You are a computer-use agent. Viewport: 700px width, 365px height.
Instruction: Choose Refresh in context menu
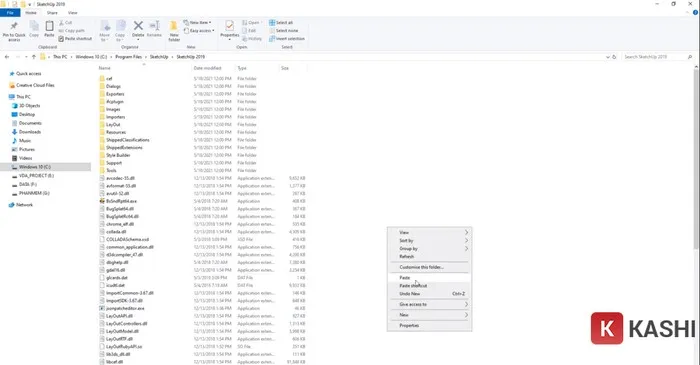[x=429, y=257]
